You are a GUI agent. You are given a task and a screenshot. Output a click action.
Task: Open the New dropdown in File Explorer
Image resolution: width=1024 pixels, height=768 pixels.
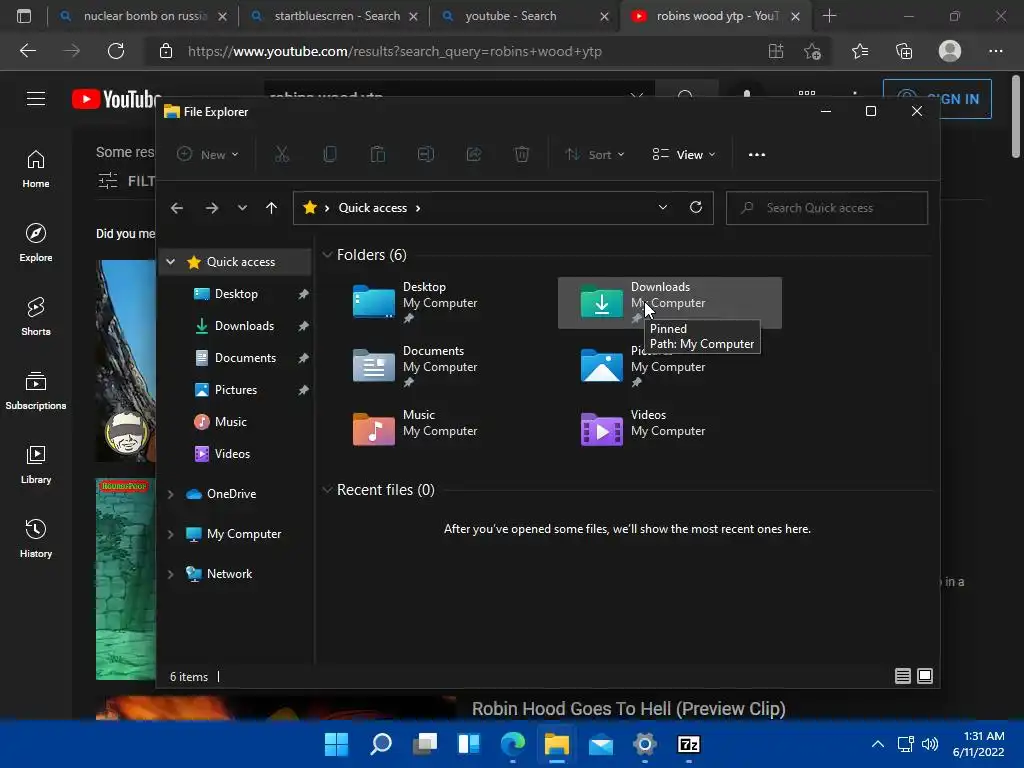point(208,155)
